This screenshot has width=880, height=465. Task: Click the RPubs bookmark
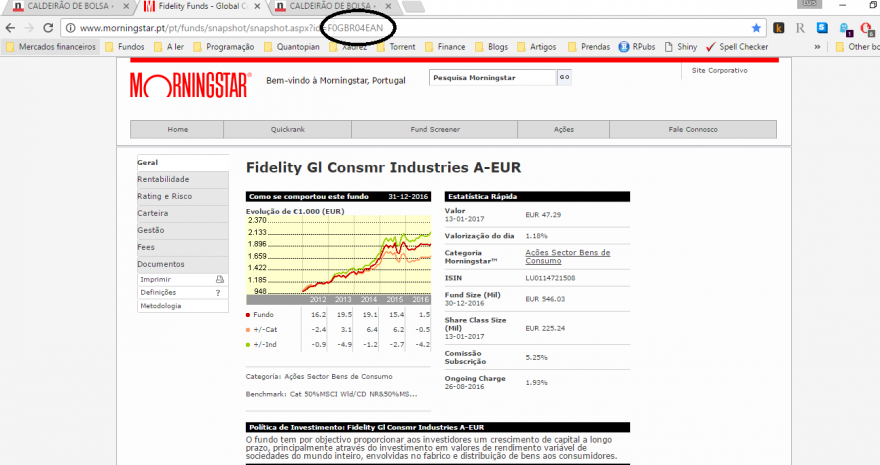[x=637, y=47]
